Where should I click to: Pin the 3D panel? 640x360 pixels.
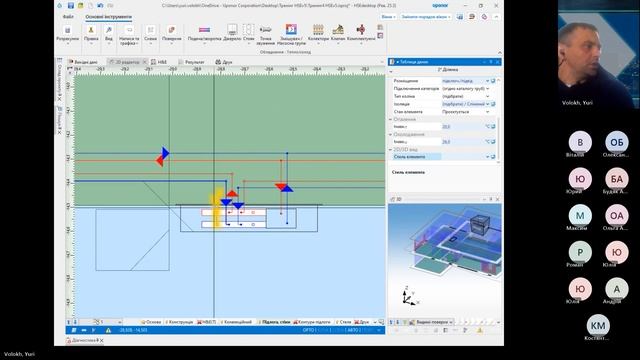(491, 199)
